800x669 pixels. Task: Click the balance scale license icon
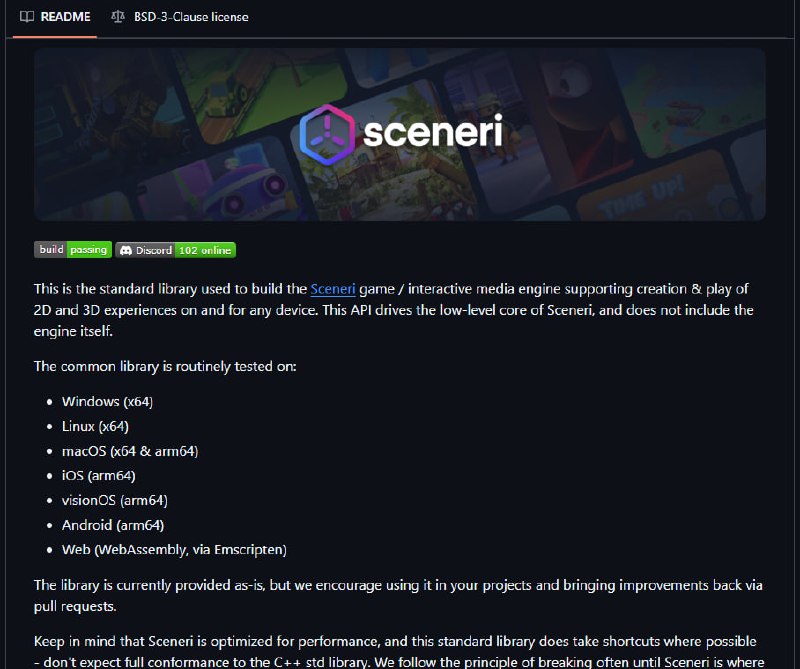click(x=118, y=17)
